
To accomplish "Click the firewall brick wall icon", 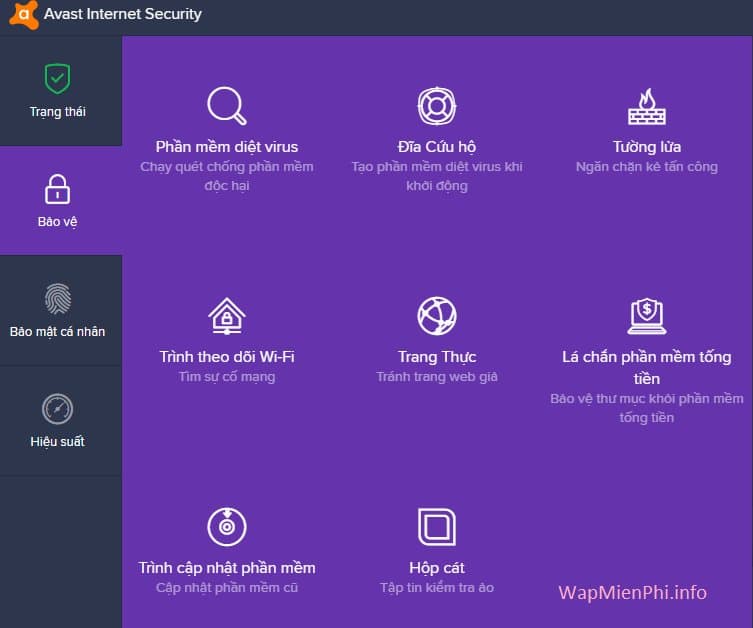I will [647, 106].
